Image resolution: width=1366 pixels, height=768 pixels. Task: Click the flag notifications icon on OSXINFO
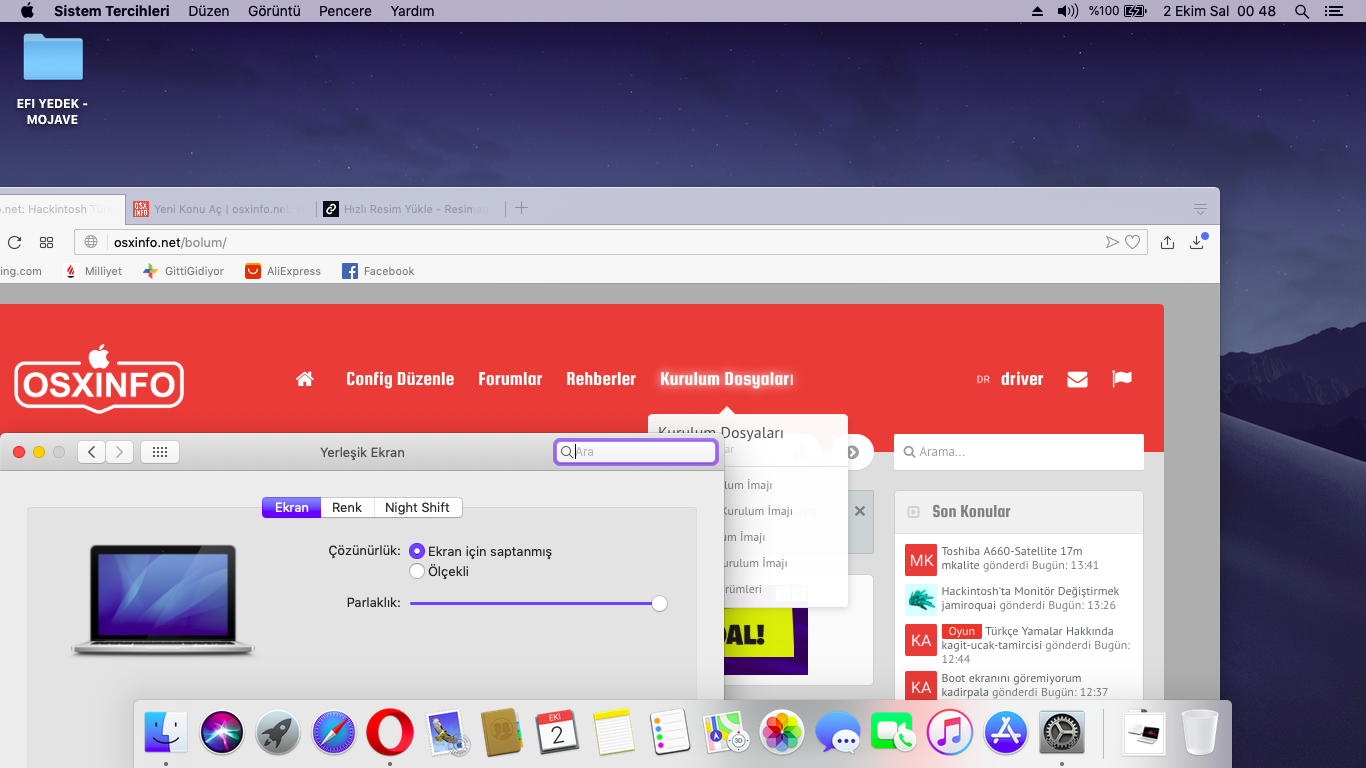[x=1122, y=379]
